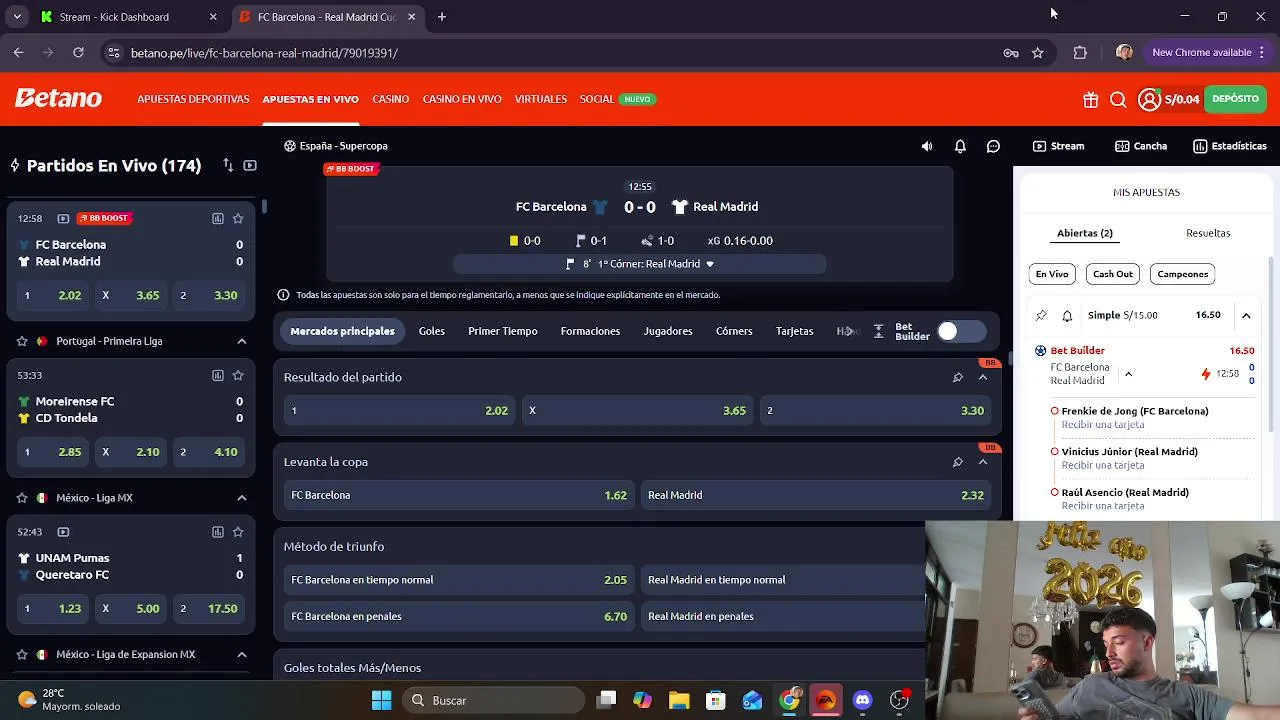Favorite the Moreirense FC match star
This screenshot has width=1280, height=720.
(238, 375)
